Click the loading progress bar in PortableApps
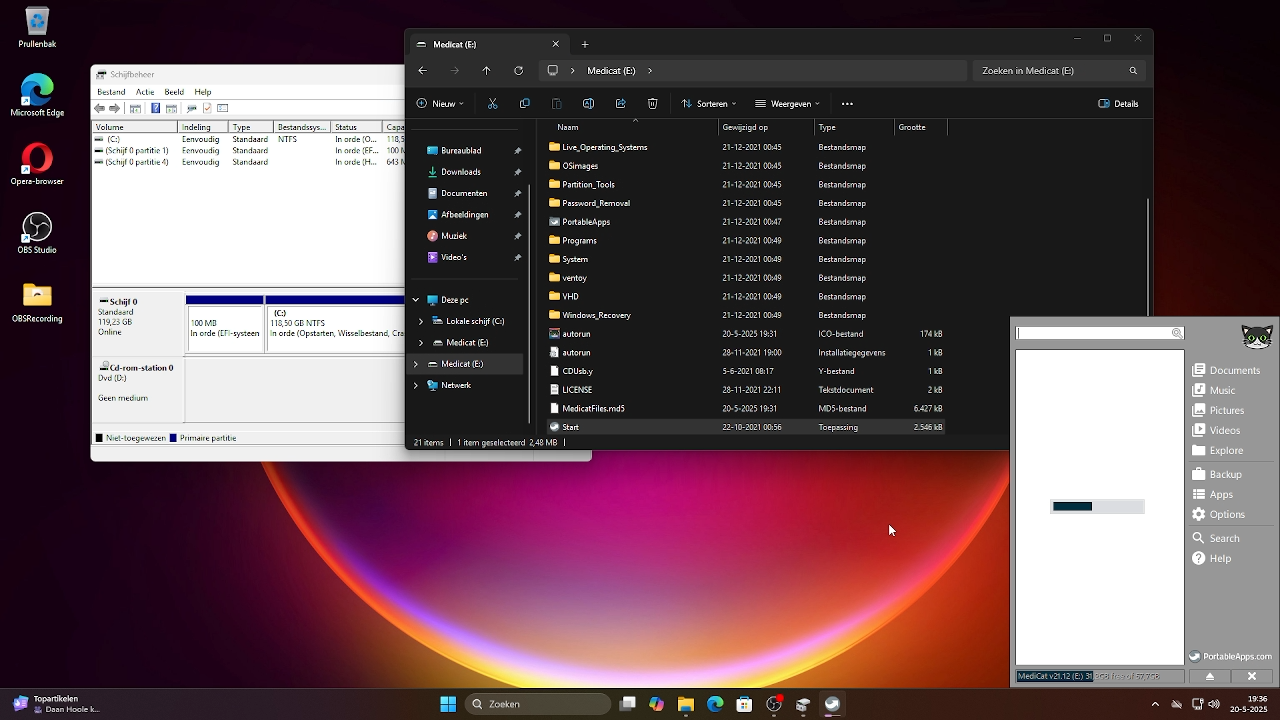 (x=1098, y=507)
